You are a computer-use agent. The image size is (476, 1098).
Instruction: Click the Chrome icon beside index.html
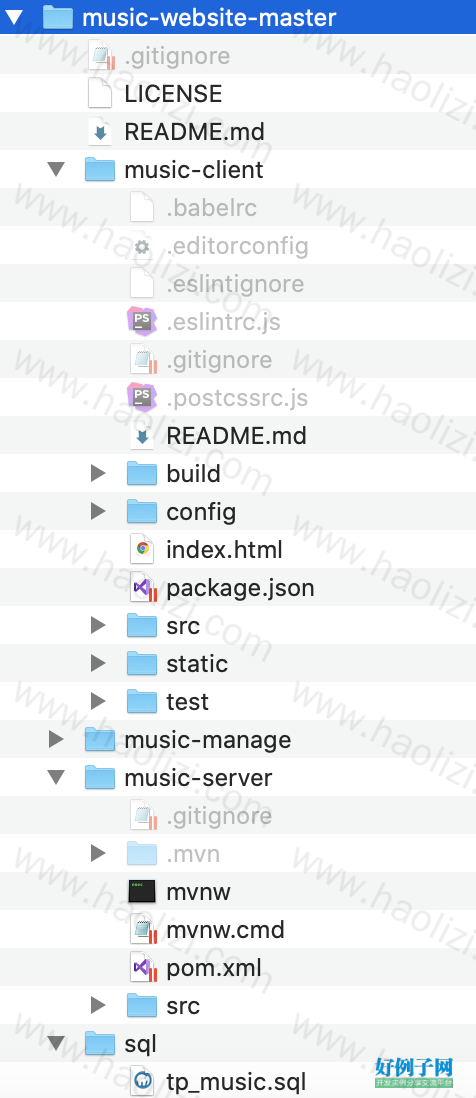tap(142, 550)
